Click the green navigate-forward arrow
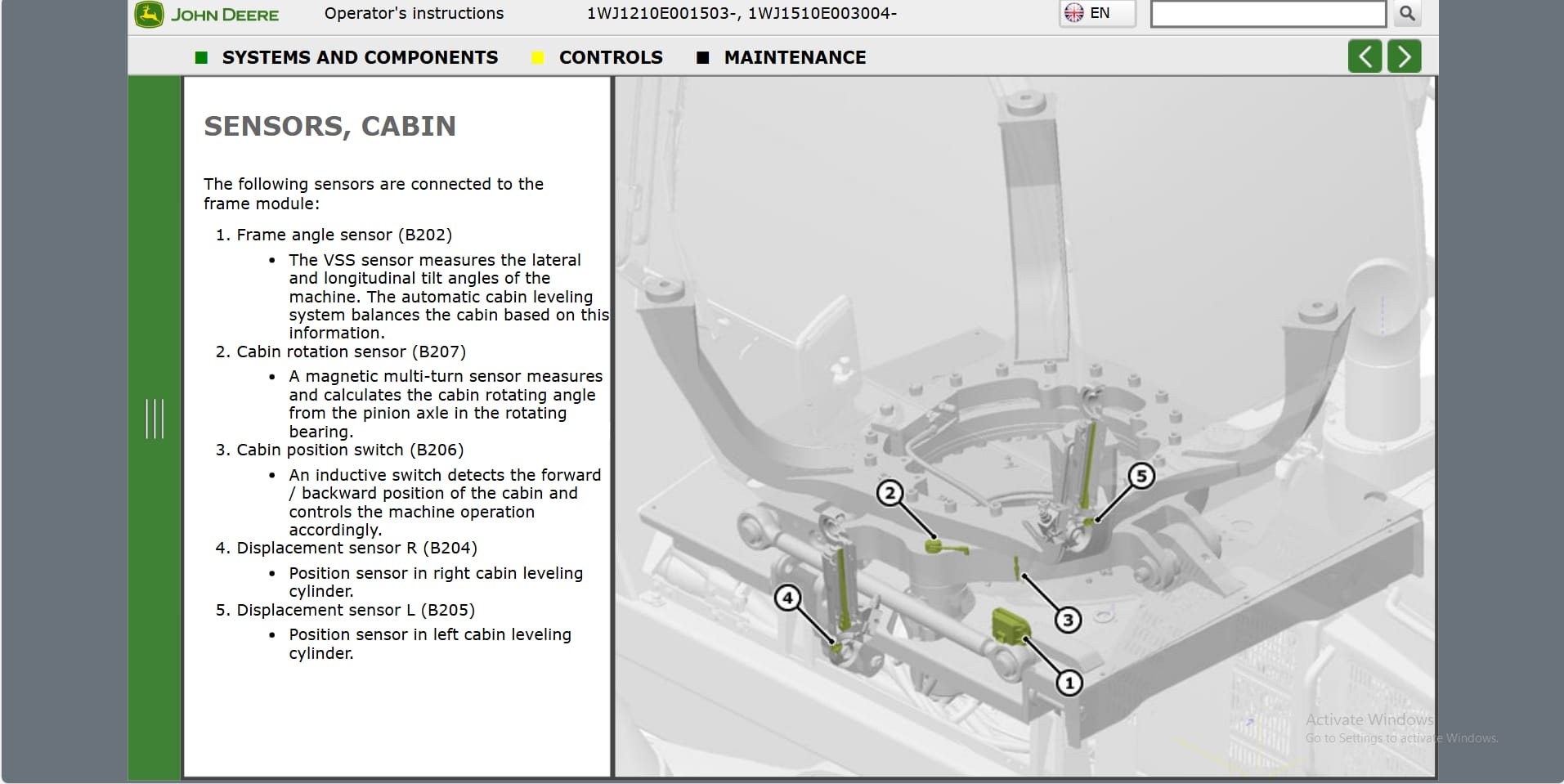The width and height of the screenshot is (1564, 784). 1404,56
